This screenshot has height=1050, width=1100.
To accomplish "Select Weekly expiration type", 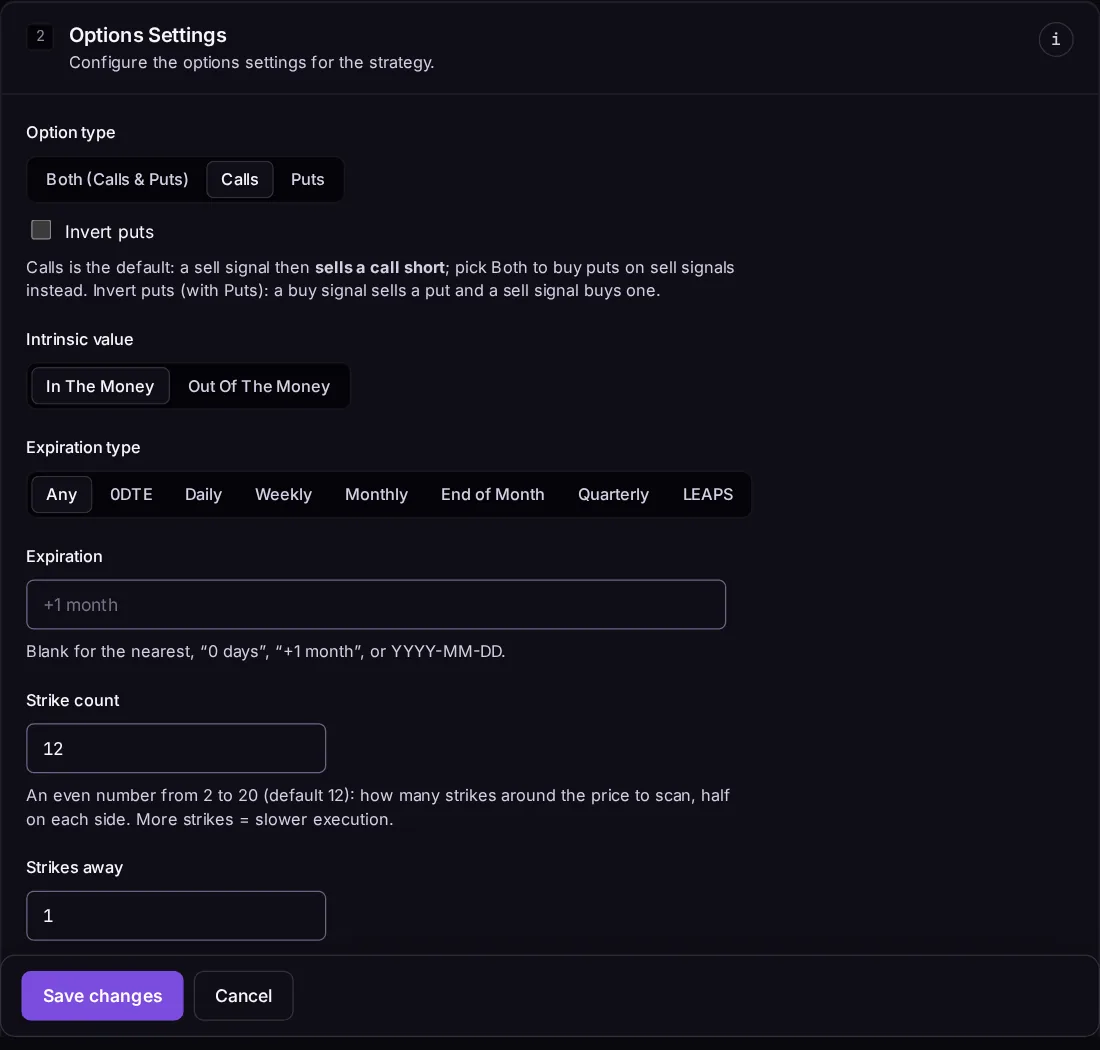I will pyautogui.click(x=283, y=494).
